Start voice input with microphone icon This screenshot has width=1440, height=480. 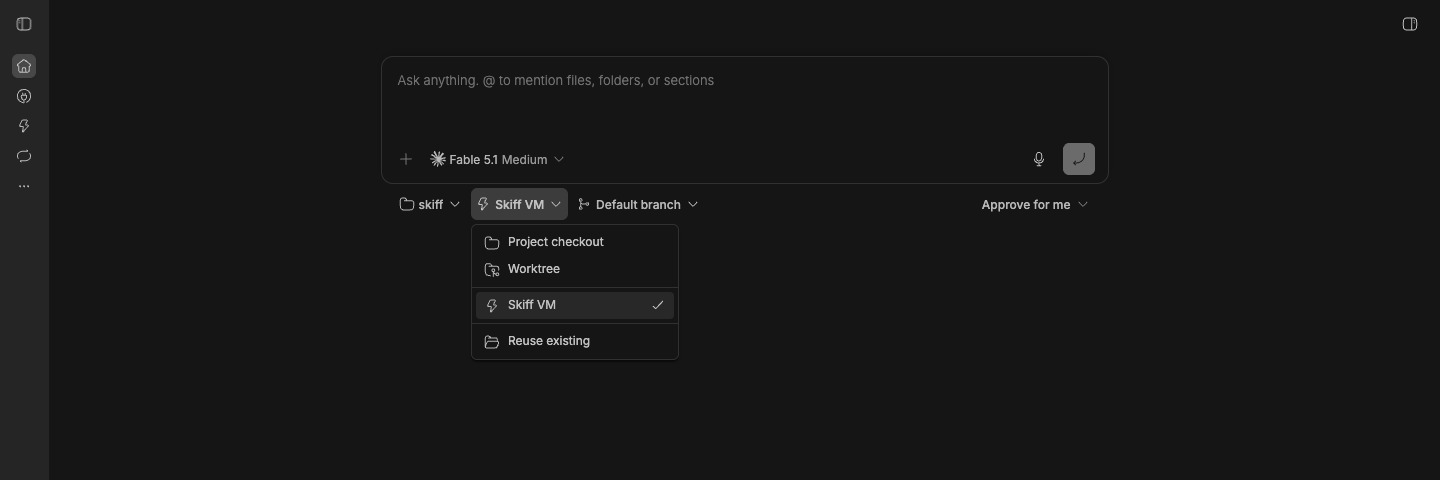click(x=1039, y=159)
